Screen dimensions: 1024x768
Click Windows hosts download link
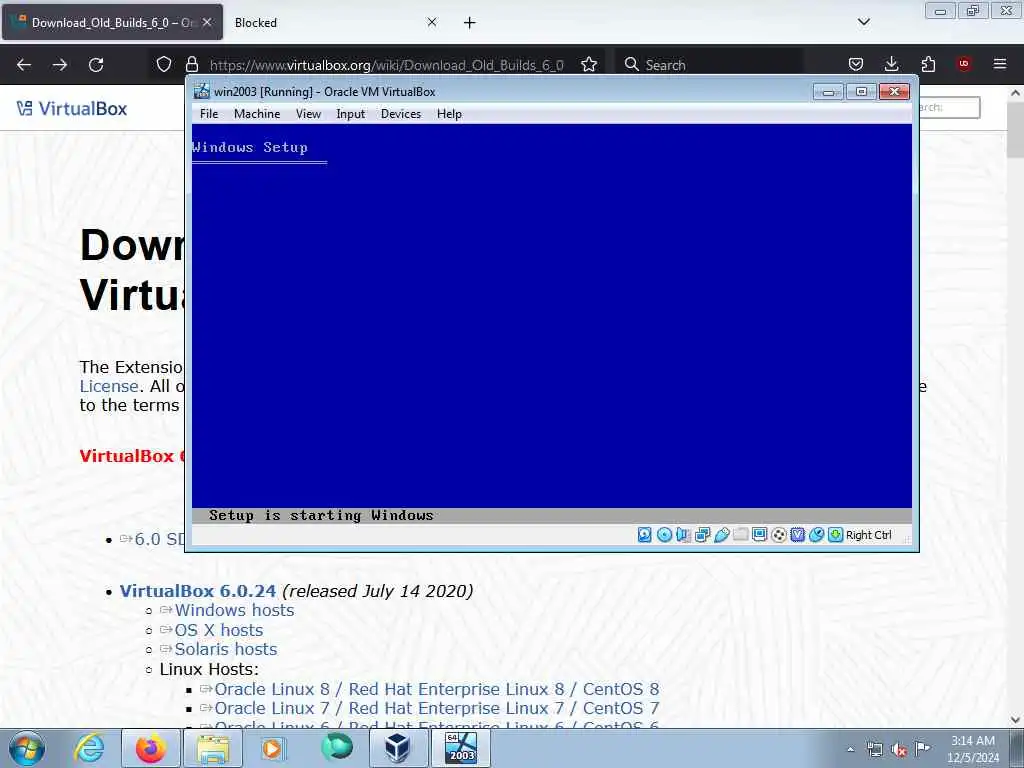(234, 610)
